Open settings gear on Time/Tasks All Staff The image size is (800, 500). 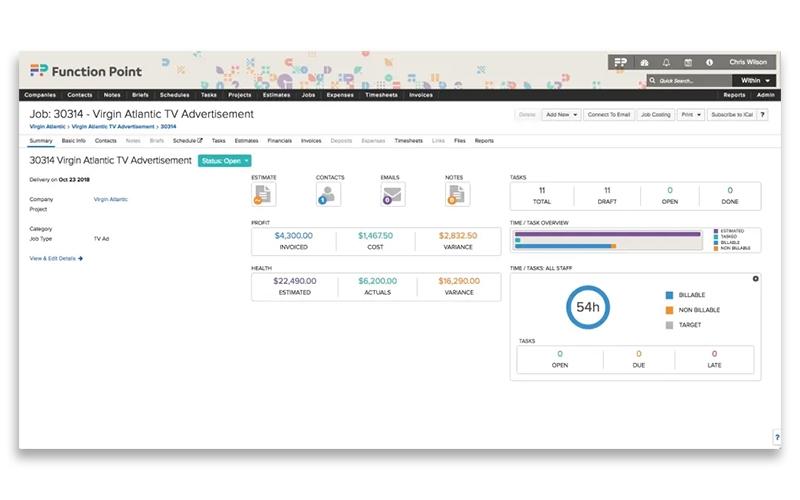(x=756, y=279)
